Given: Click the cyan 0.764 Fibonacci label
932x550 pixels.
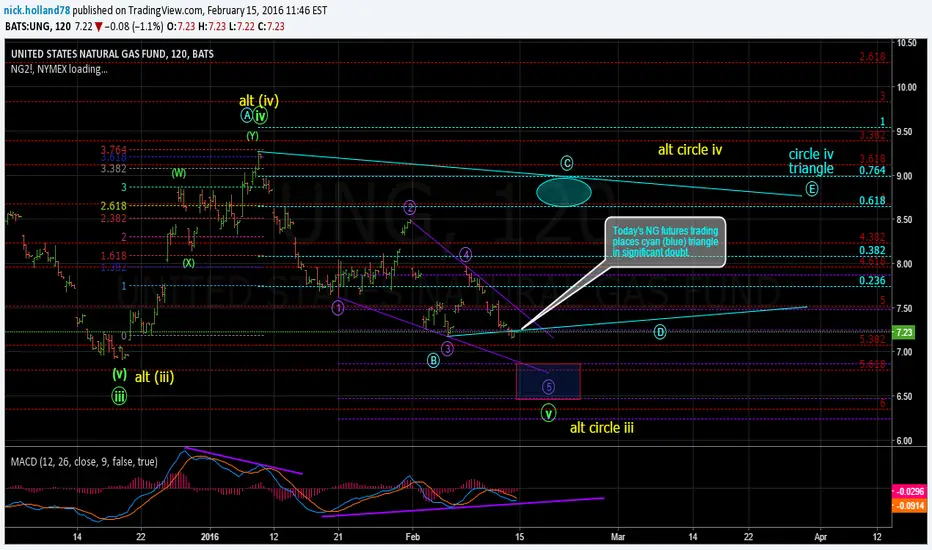Looking at the screenshot, I should pyautogui.click(x=872, y=171).
